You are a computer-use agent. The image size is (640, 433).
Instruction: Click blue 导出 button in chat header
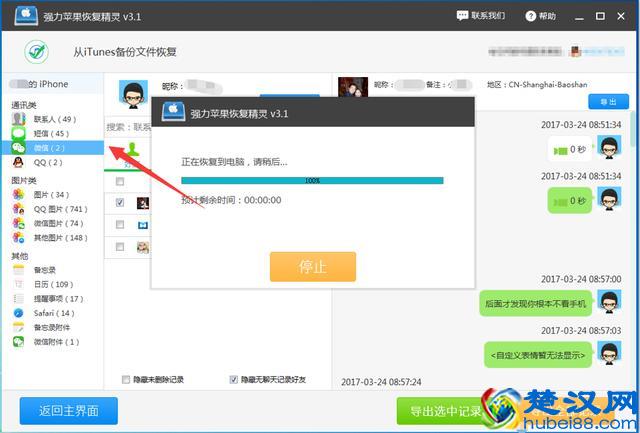(608, 102)
